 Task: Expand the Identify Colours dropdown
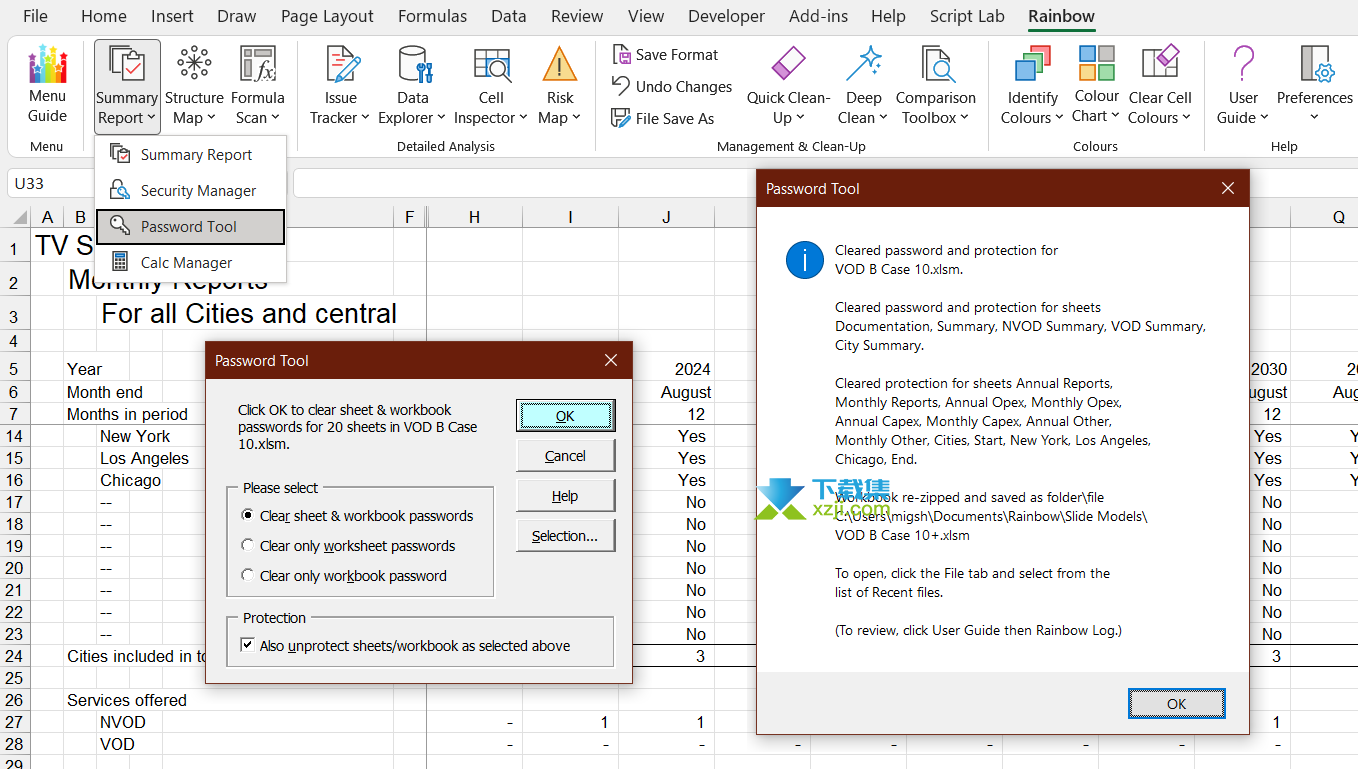coord(1032,118)
